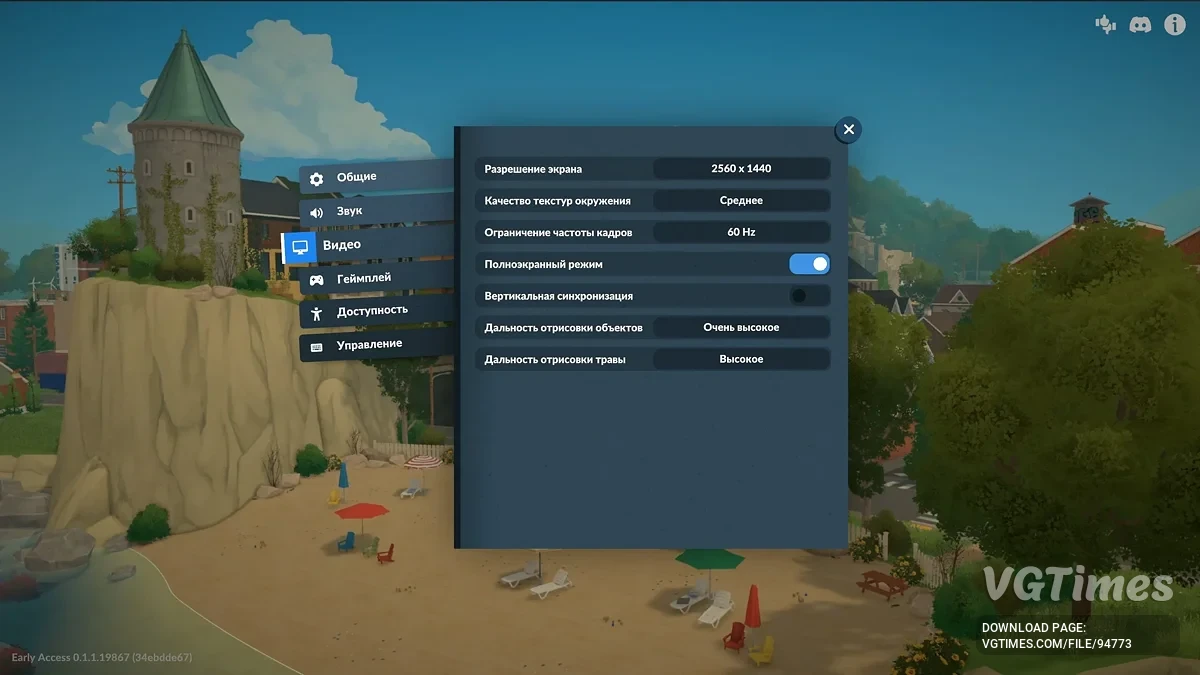Click the keyboard icon beside Управление

click(317, 347)
